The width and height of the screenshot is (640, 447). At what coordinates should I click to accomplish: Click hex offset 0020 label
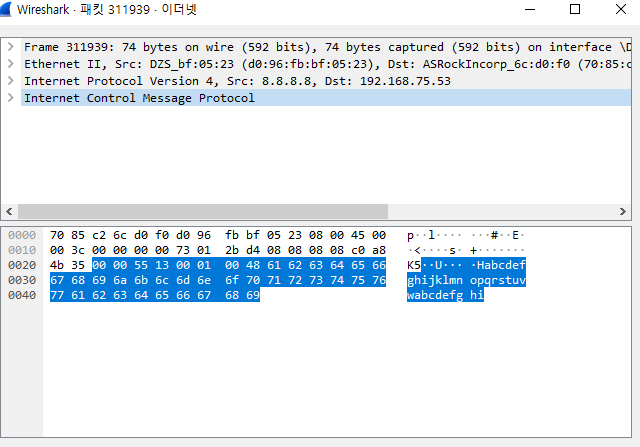(x=22, y=265)
